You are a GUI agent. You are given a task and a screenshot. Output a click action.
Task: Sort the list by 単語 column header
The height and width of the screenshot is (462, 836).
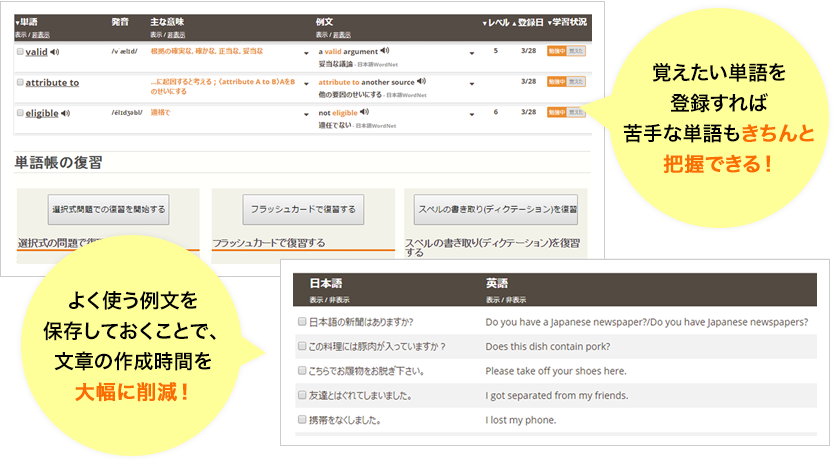click(27, 22)
